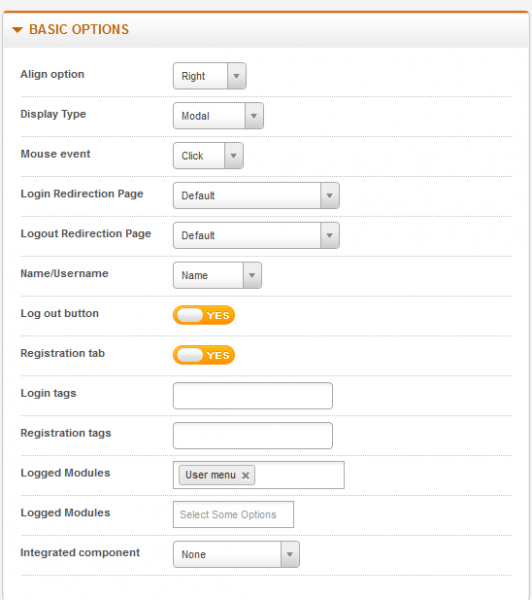Open Login Redirection Page dropdown arrow
Viewport: 532px width, 600px height.
click(x=330, y=196)
